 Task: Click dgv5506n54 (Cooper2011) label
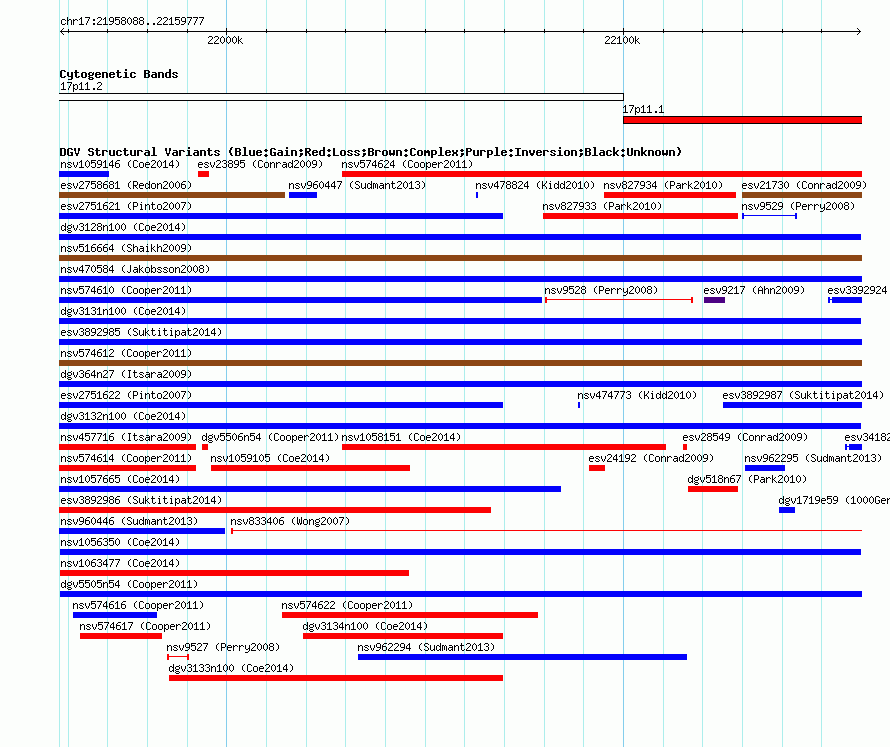(270, 438)
